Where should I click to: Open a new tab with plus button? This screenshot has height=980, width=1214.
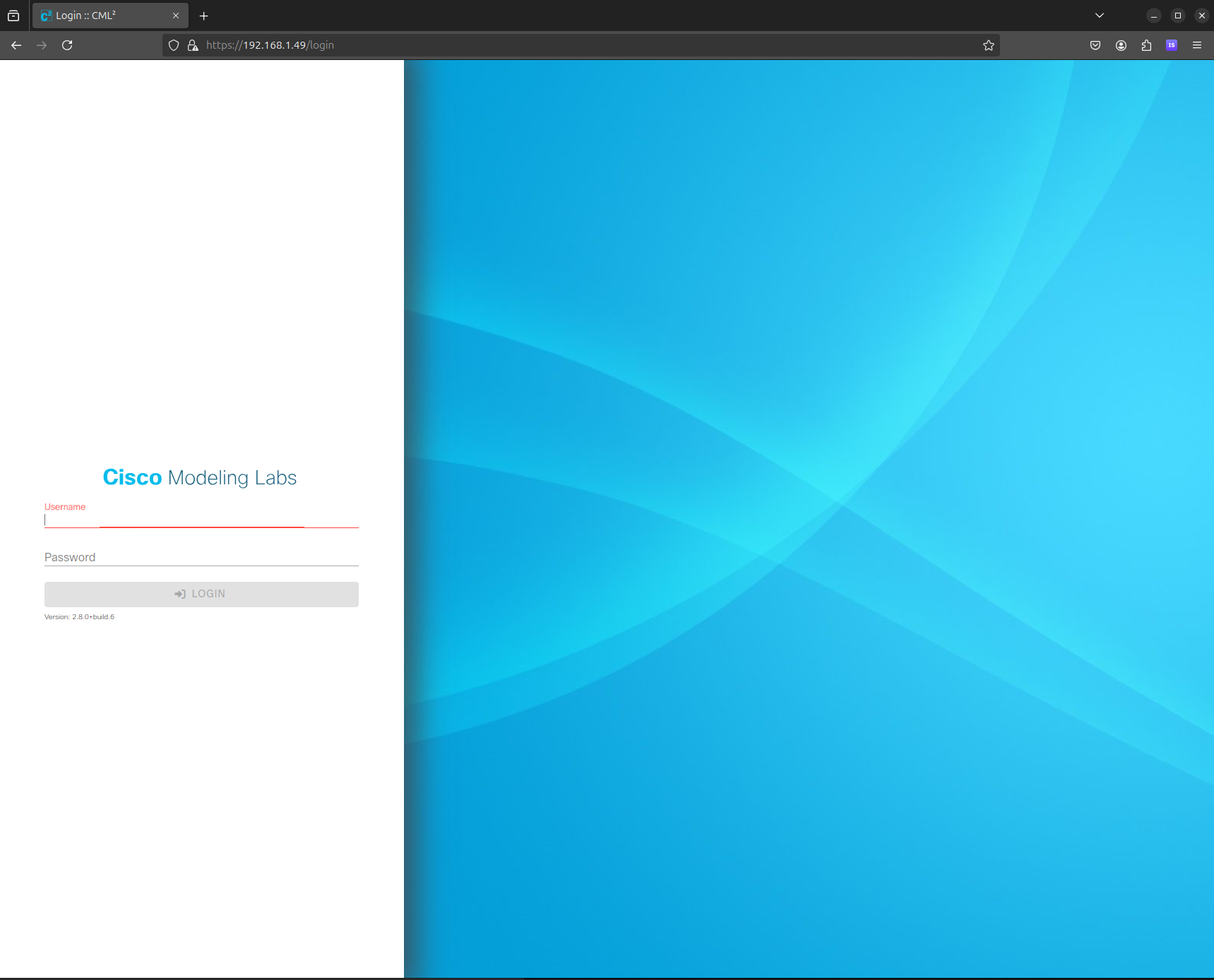click(x=204, y=16)
